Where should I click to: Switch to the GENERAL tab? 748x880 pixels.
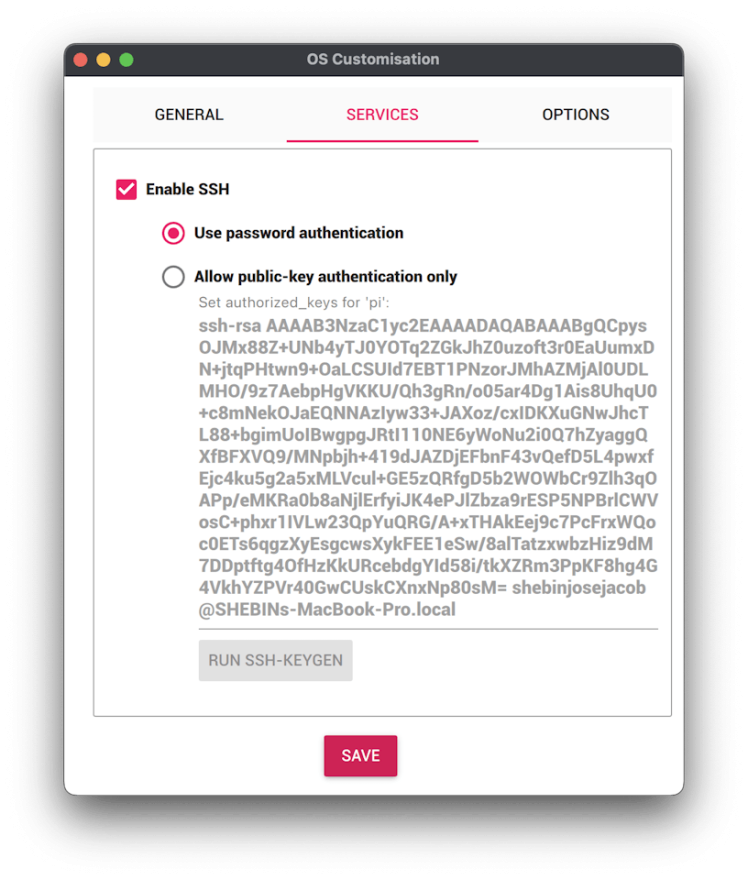(189, 115)
